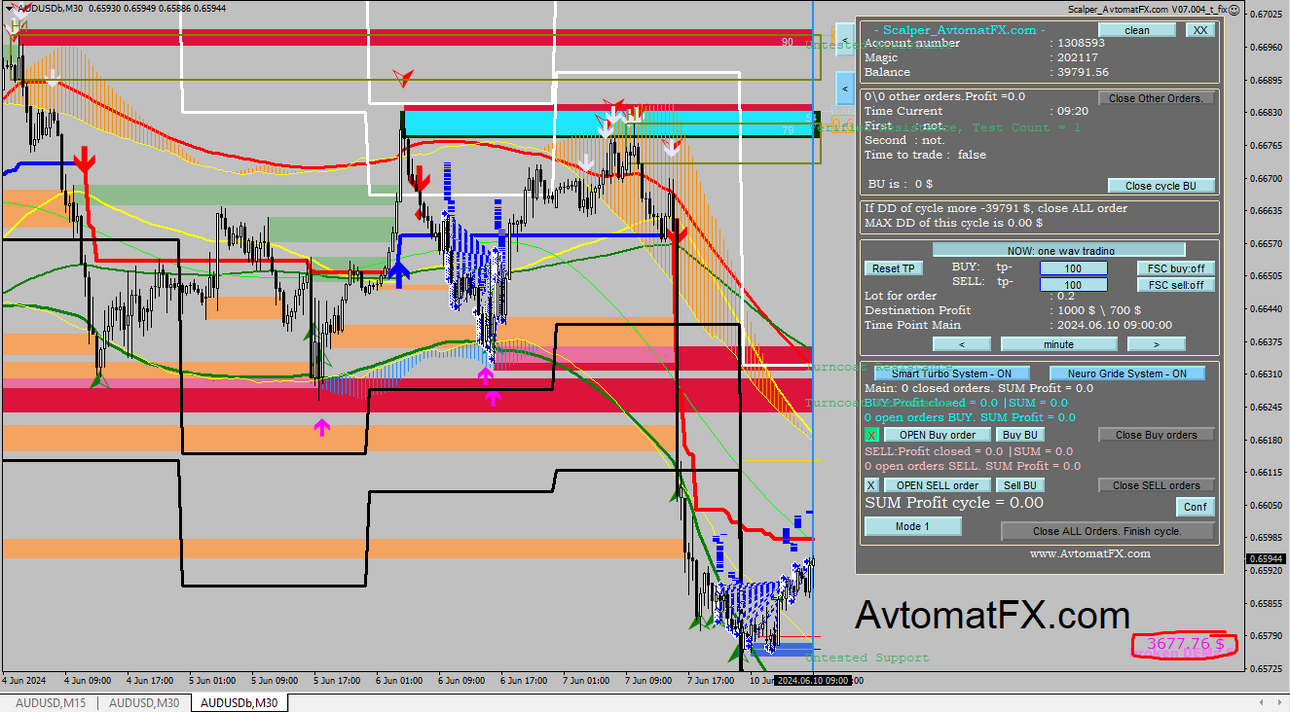This screenshot has height=712, width=1290.
Task: Click the Buy BU button
Action: click(1021, 435)
